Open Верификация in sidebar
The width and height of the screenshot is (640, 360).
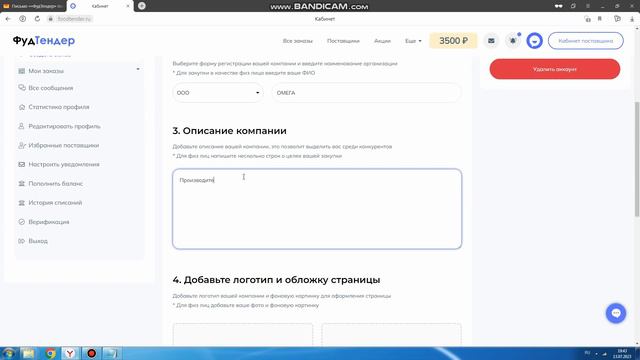click(x=49, y=222)
